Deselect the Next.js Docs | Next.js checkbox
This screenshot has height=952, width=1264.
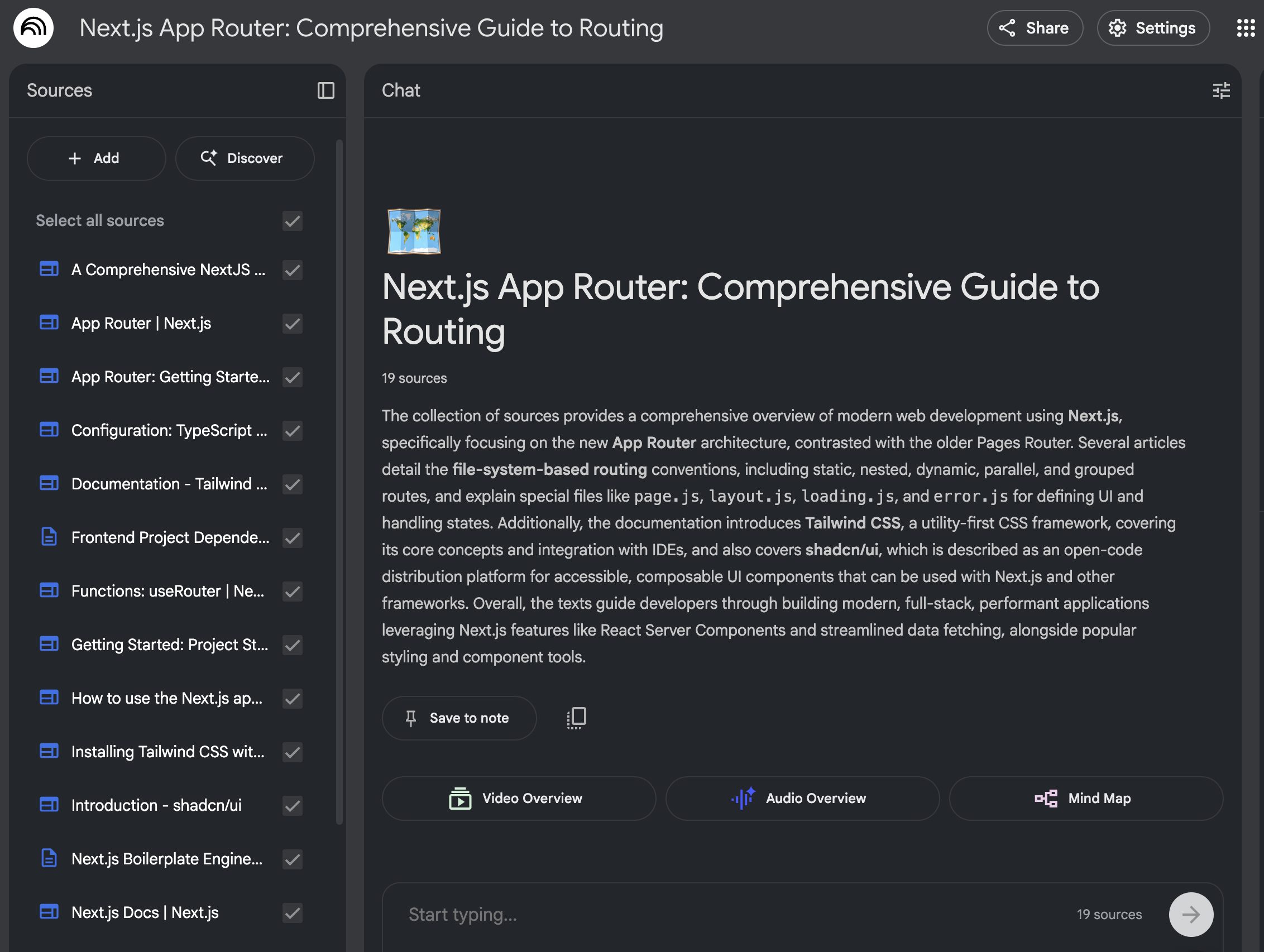pos(293,912)
